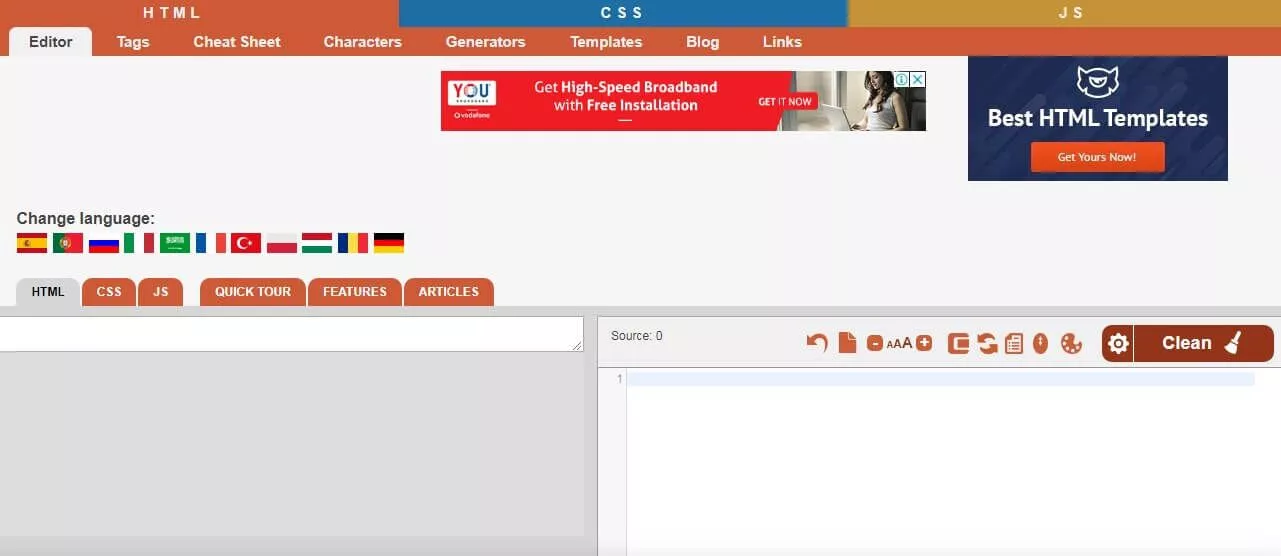Open the Tags menu item

click(133, 42)
